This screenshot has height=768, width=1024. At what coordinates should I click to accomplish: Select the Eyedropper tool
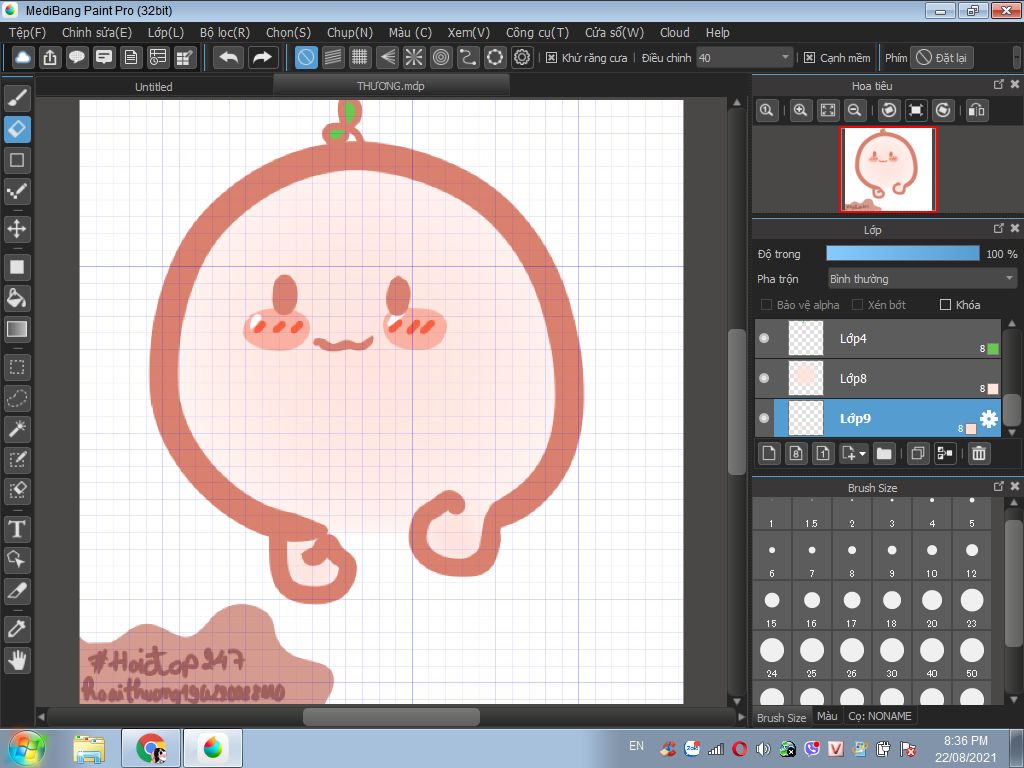[x=17, y=629]
